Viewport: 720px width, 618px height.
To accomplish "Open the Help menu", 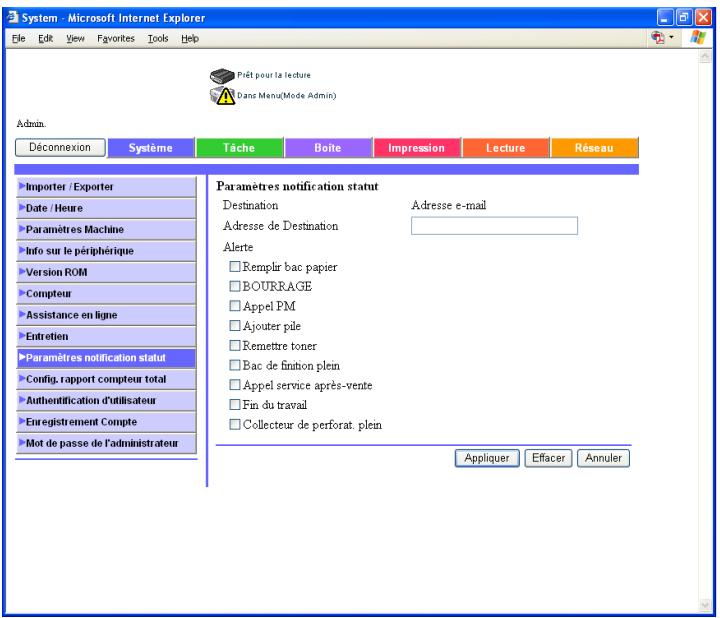I will 190,39.
